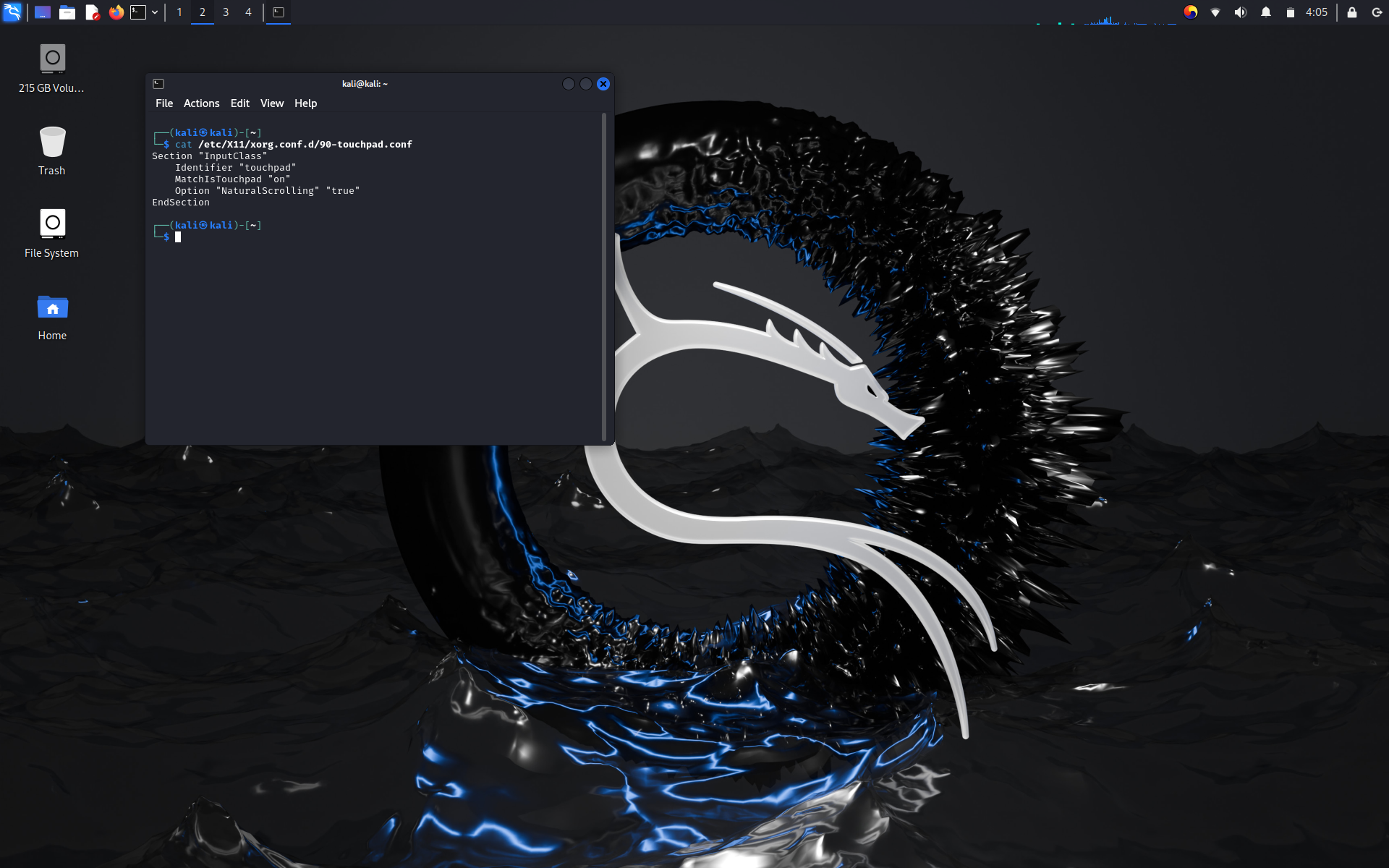
Task: Expand the terminal launcher dropdown arrow
Action: click(154, 12)
